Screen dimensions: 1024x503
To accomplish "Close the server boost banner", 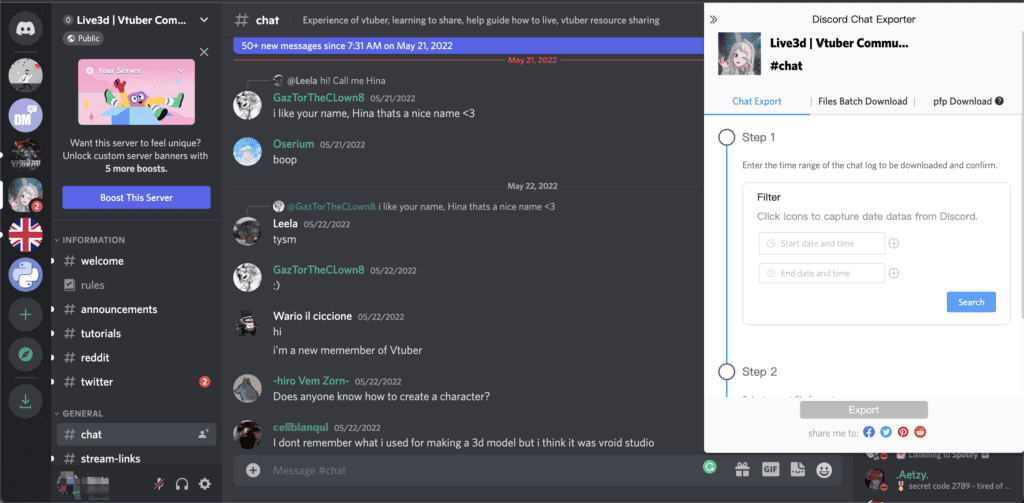I will pyautogui.click(x=204, y=52).
